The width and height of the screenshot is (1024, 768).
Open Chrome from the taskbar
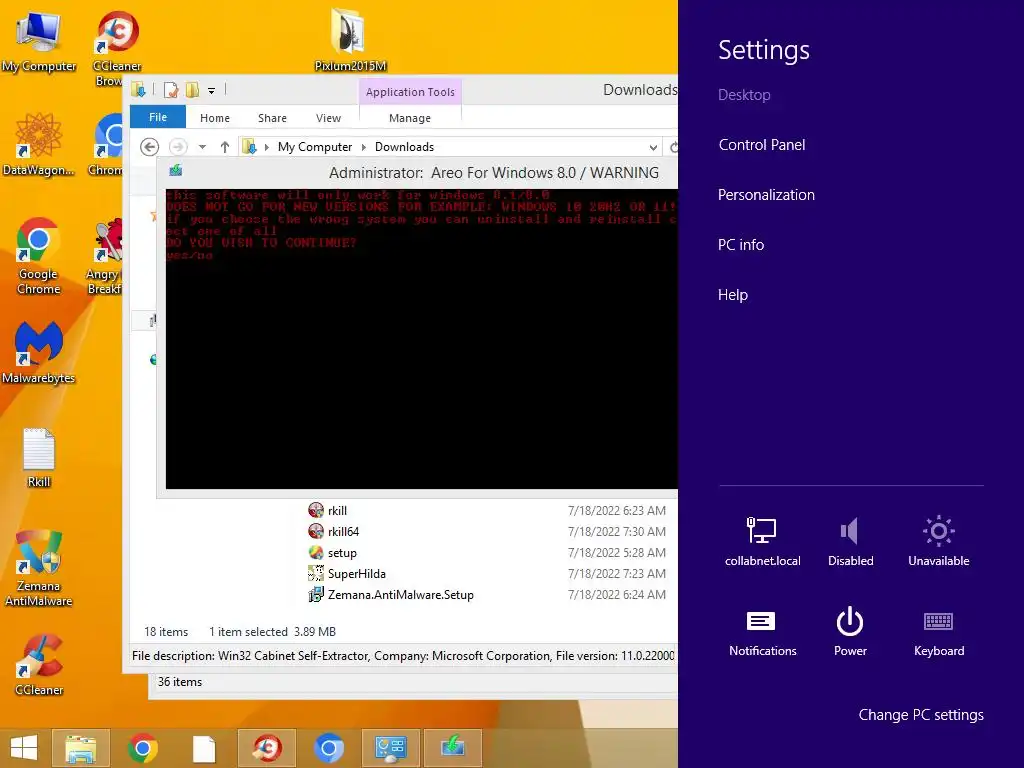pyautogui.click(x=142, y=748)
